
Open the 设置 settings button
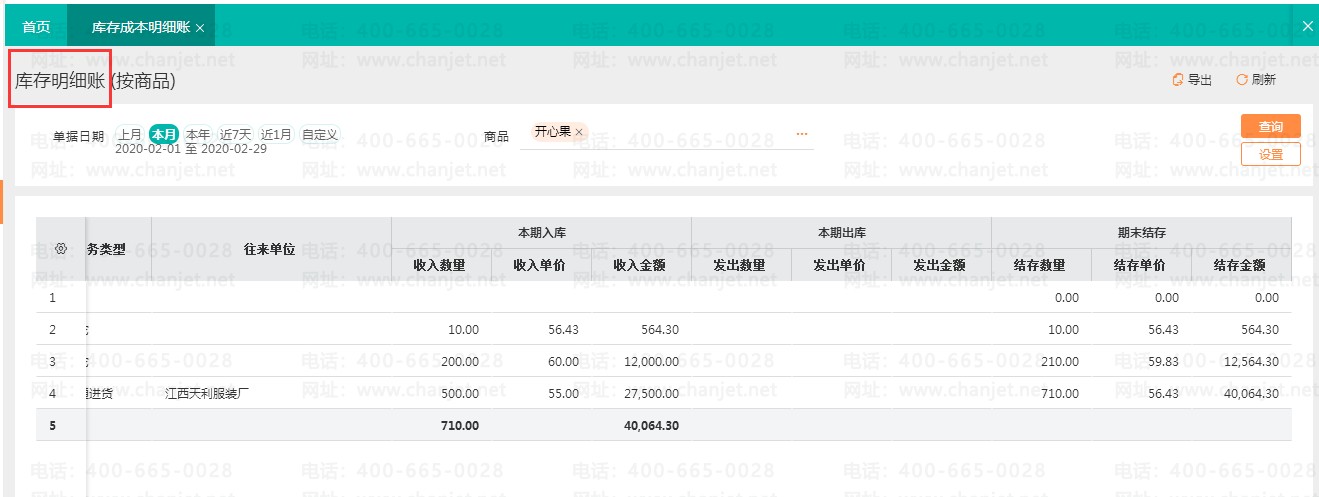click(1270, 154)
